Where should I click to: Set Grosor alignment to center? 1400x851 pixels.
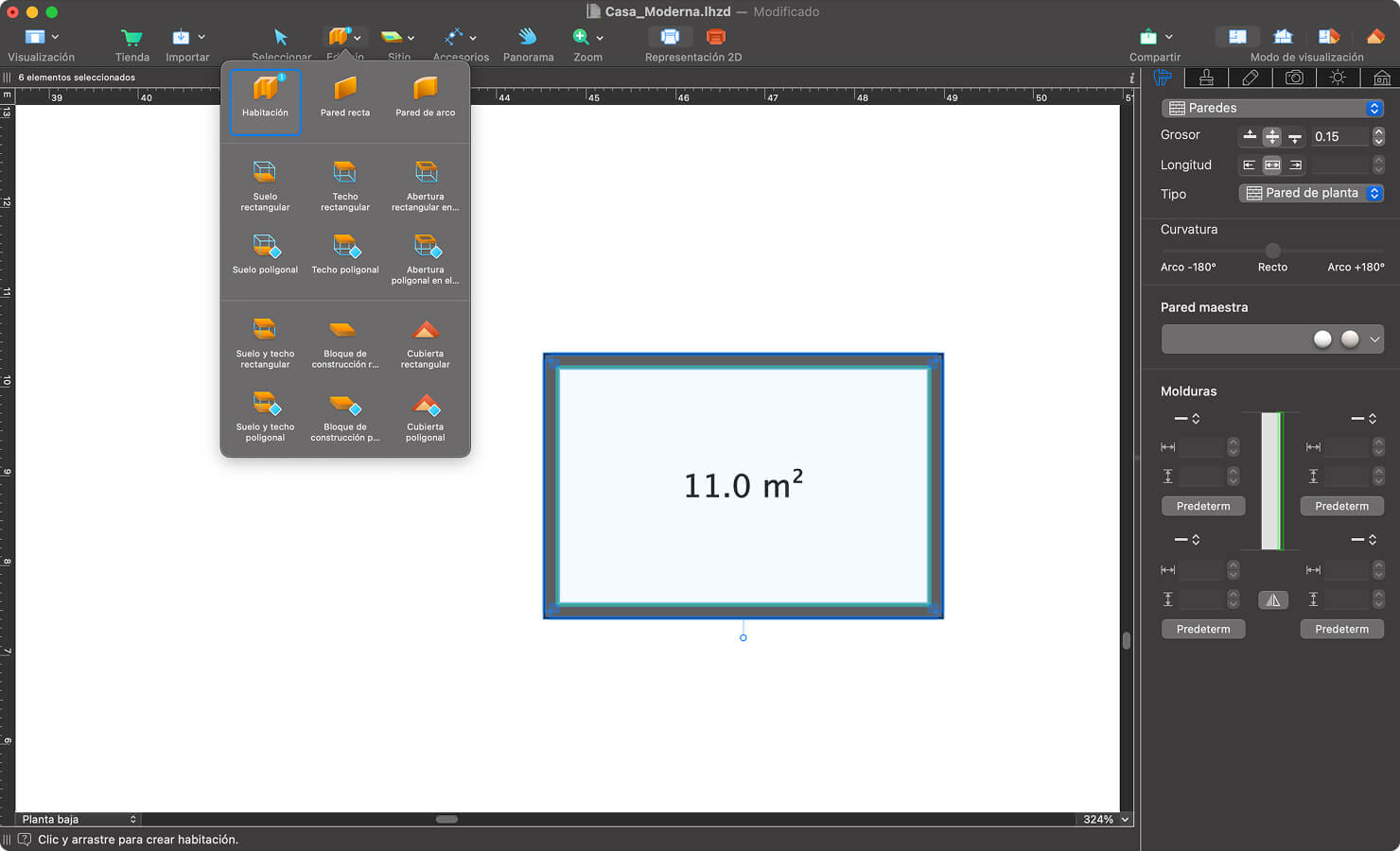pos(1272,136)
